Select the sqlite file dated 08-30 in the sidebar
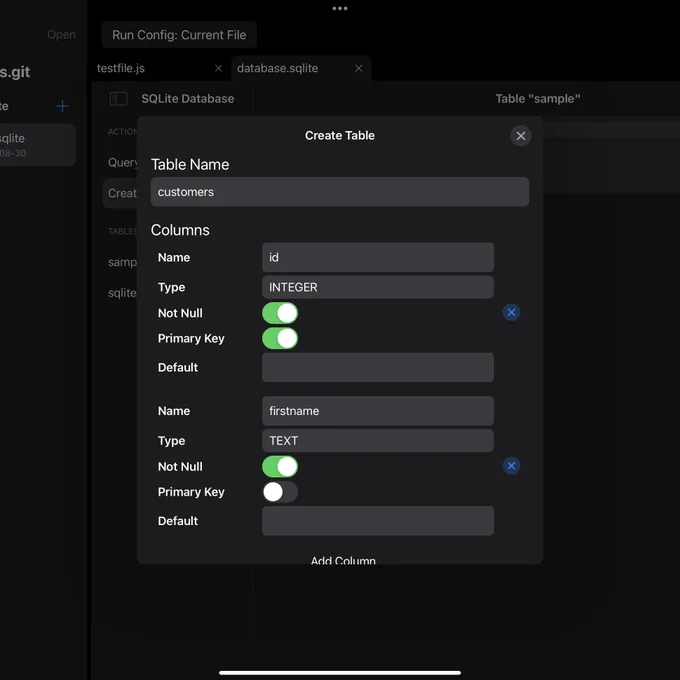 click(37, 145)
